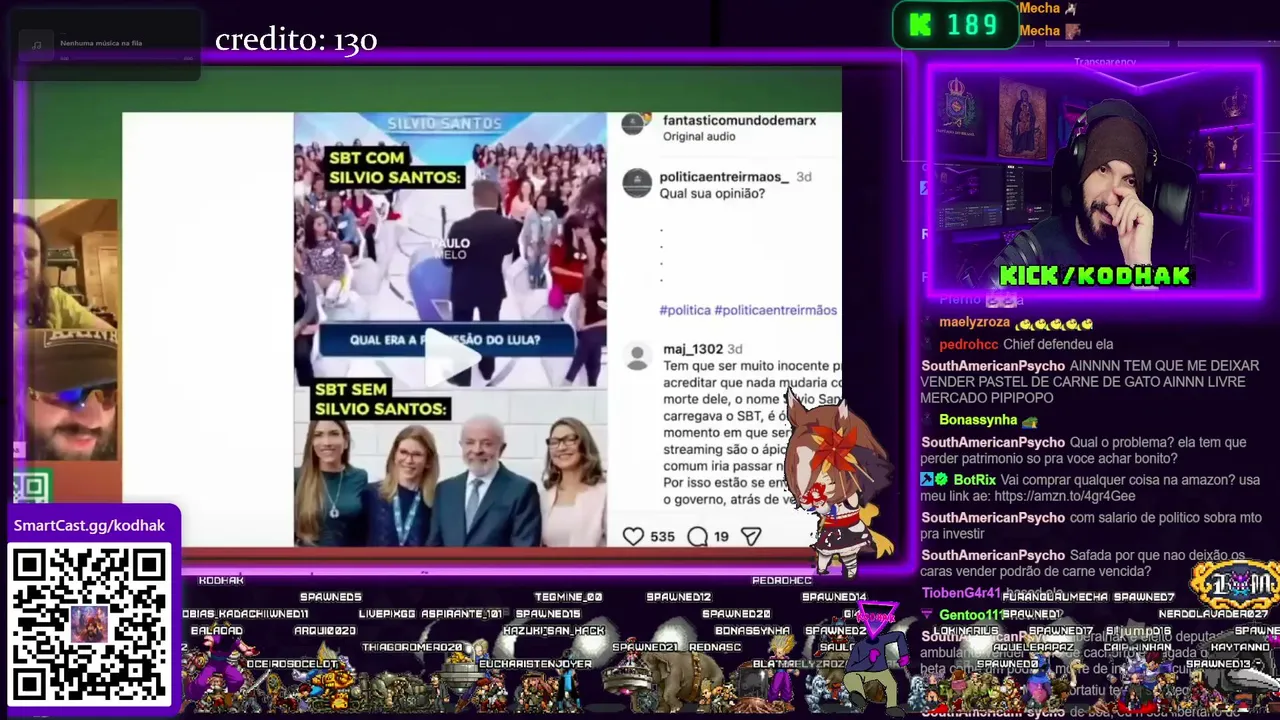Click the 'SBT COM SILVIO SANTOS:' caption
This screenshot has width=1280, height=720.
394,167
